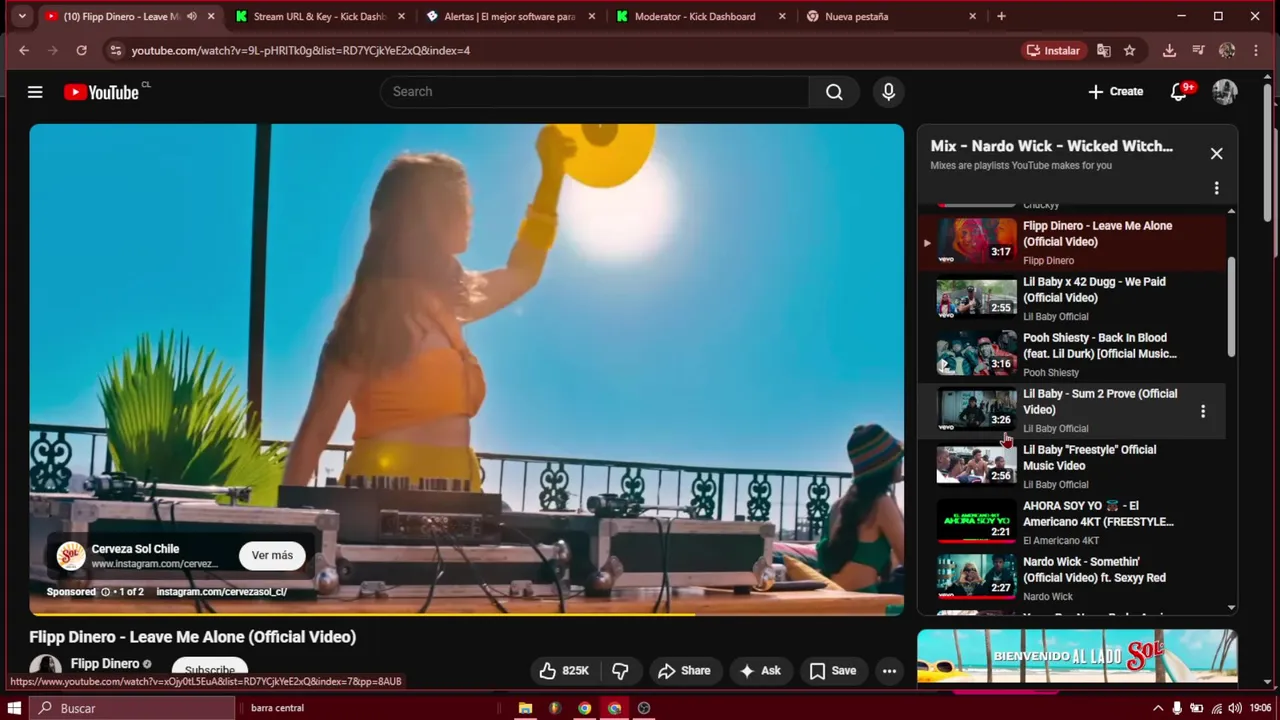This screenshot has width=1280, height=720.
Task: Open instagram.com/cervezasol_cl/ ad link
Action: point(221,592)
